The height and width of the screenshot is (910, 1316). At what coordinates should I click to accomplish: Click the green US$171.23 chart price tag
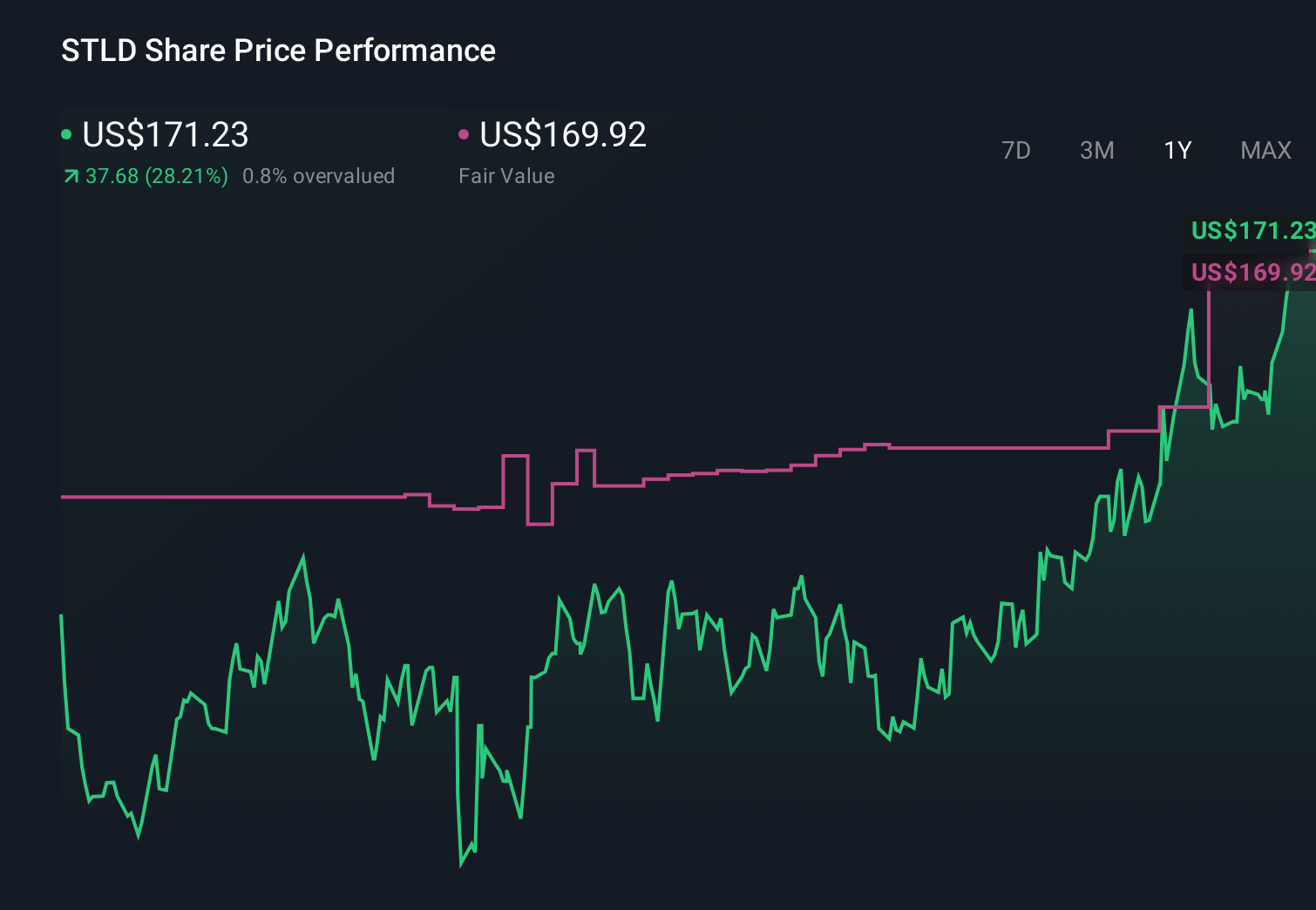pos(1252,230)
